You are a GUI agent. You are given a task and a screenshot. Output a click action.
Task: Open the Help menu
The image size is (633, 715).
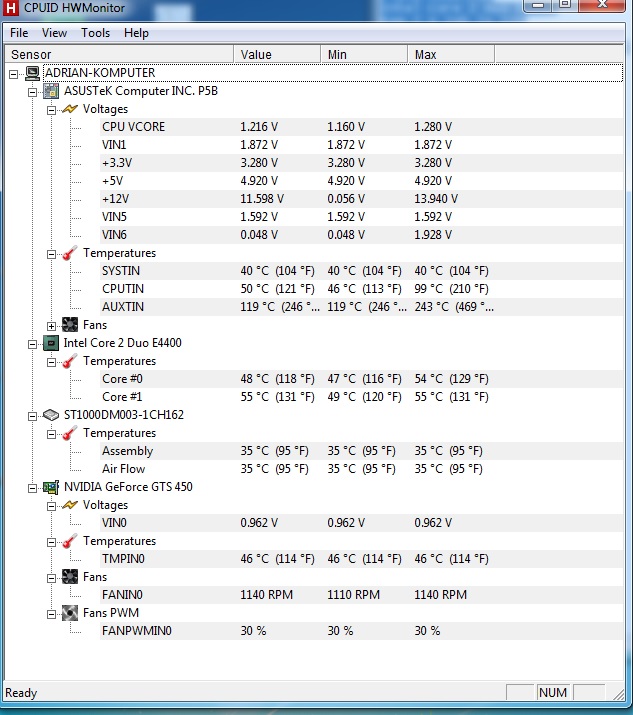(136, 33)
